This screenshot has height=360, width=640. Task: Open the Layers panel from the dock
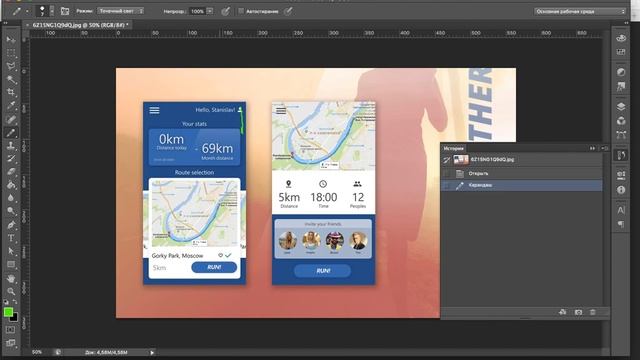click(x=621, y=107)
